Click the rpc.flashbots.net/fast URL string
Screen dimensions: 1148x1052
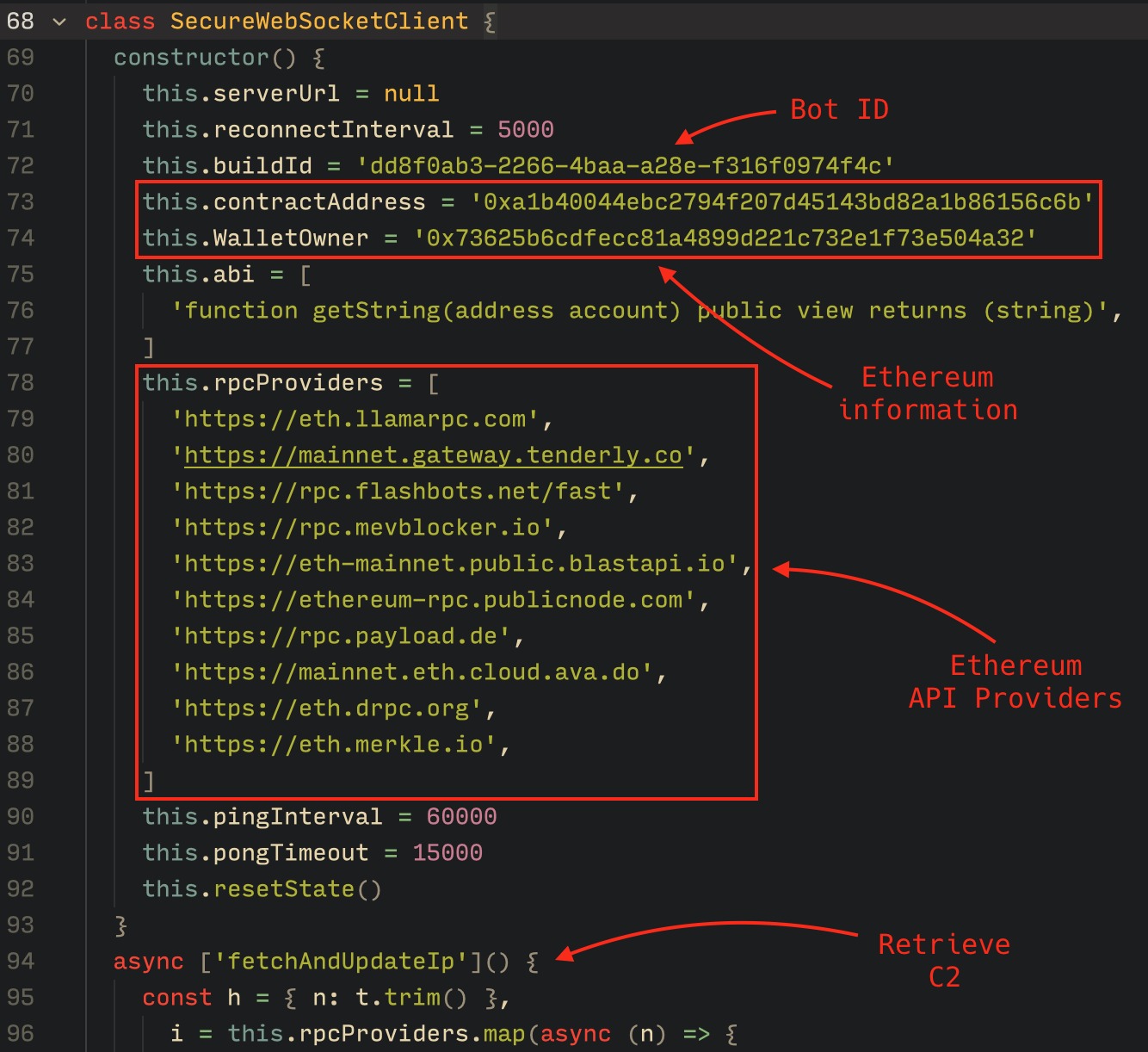tap(398, 492)
